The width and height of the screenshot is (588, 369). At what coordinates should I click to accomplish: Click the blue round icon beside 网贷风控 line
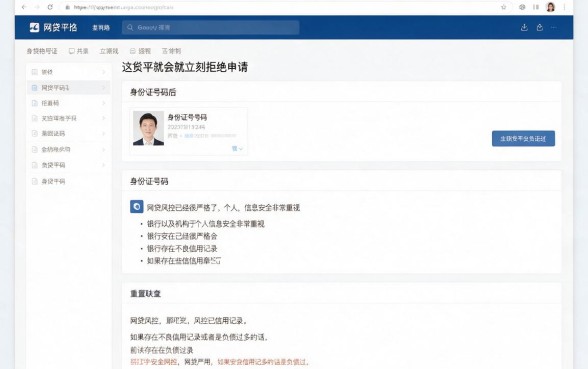point(136,207)
